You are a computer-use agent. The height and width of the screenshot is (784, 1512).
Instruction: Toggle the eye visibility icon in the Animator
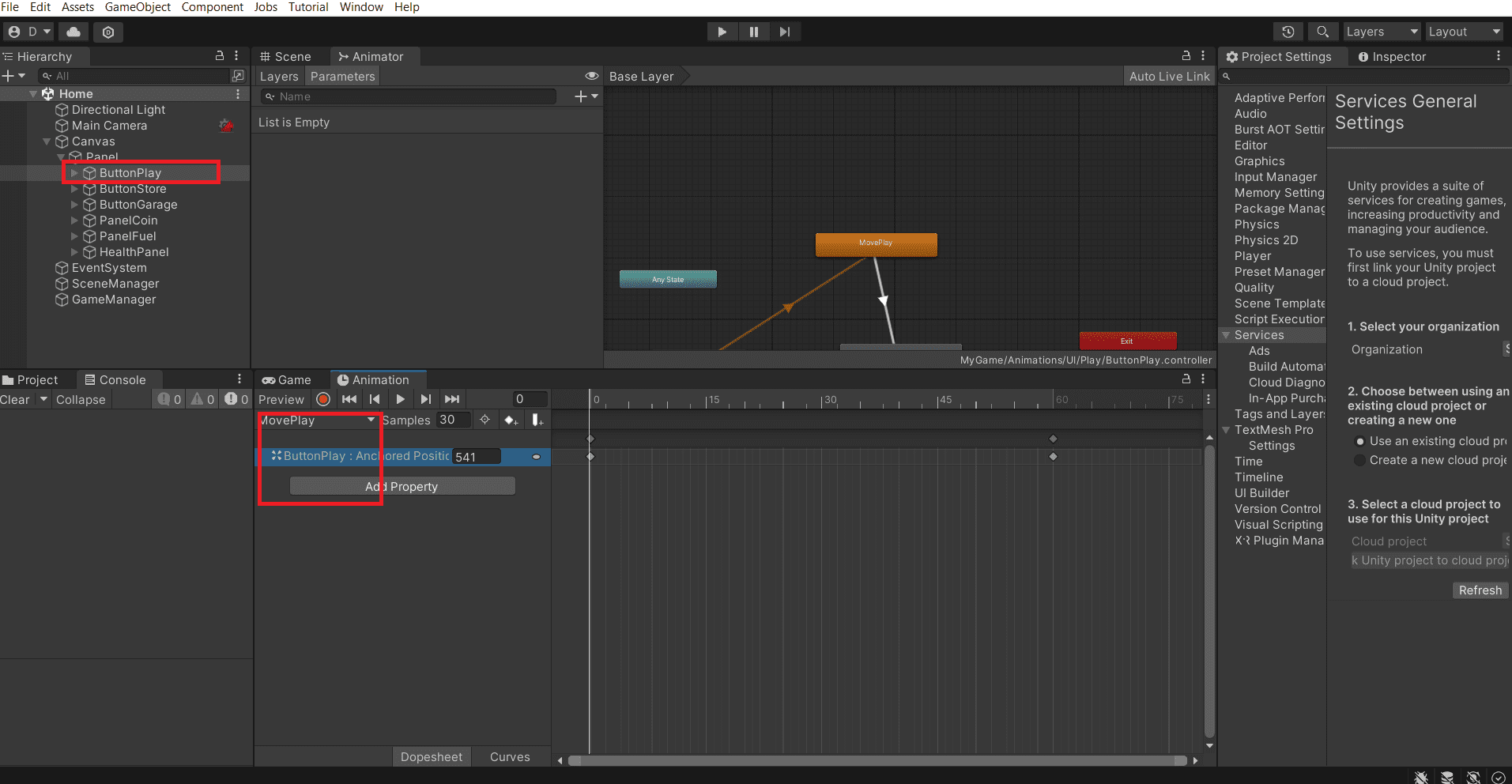592,76
